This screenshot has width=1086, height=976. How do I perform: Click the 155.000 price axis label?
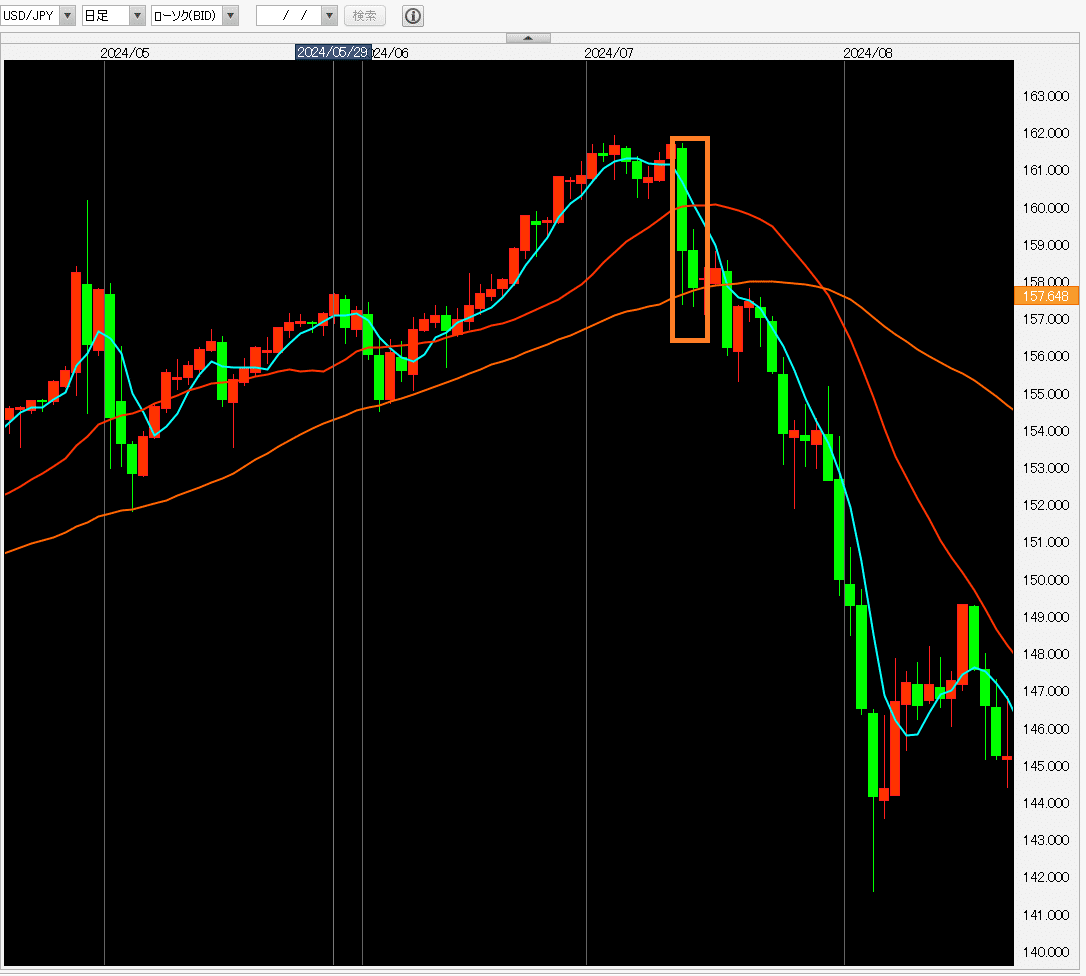(1046, 394)
